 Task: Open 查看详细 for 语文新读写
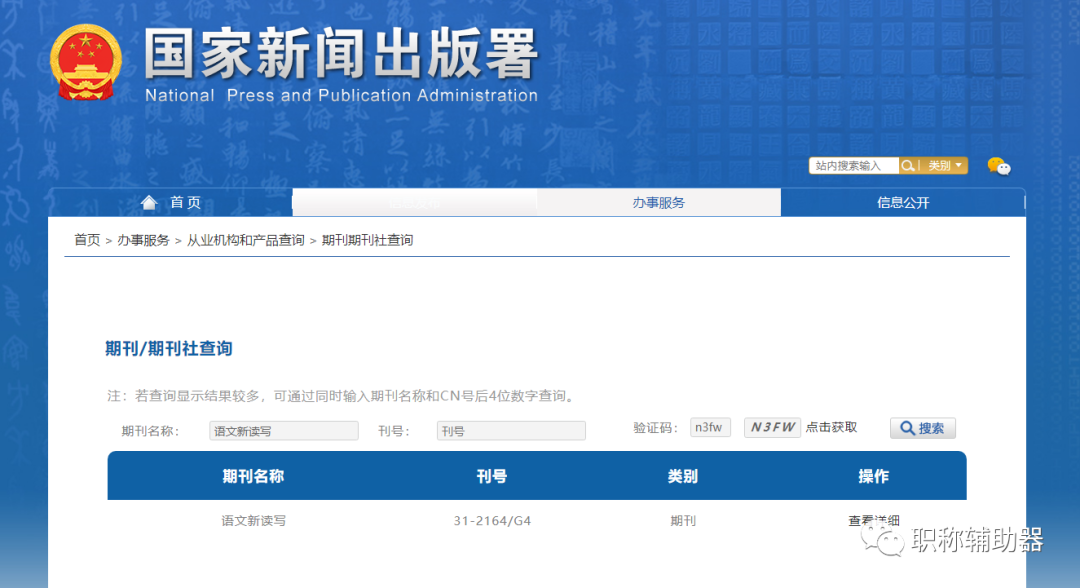click(x=873, y=521)
